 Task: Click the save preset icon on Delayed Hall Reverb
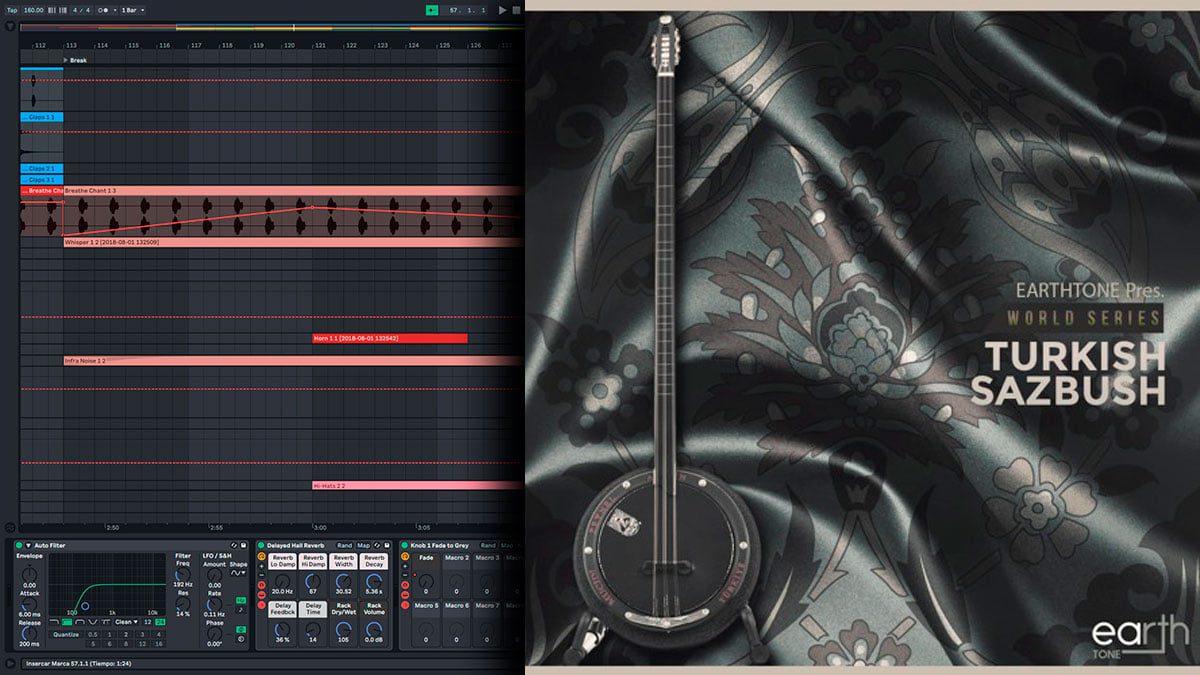pos(387,545)
